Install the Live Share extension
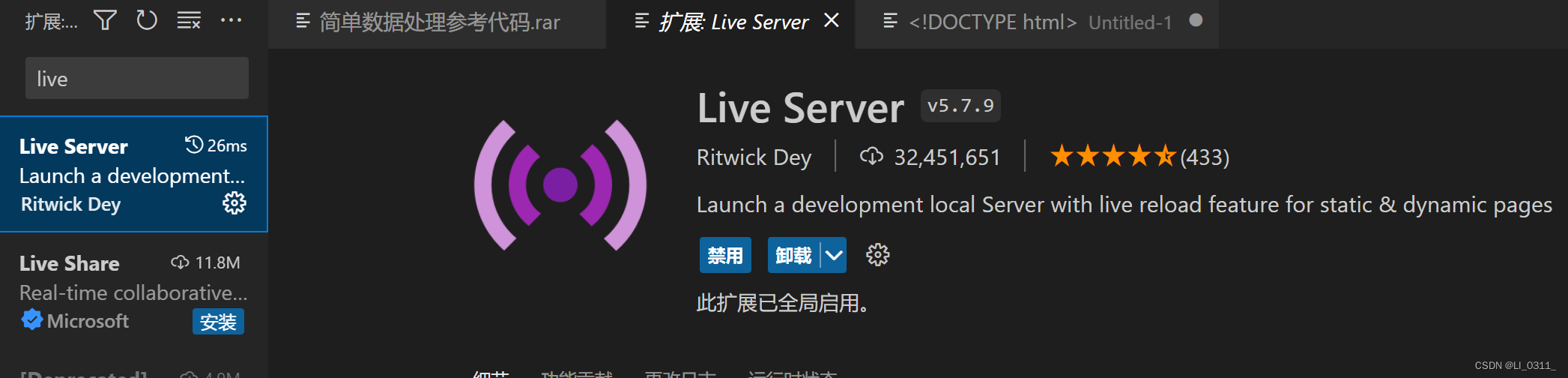Image resolution: width=1568 pixels, height=378 pixels. (218, 322)
